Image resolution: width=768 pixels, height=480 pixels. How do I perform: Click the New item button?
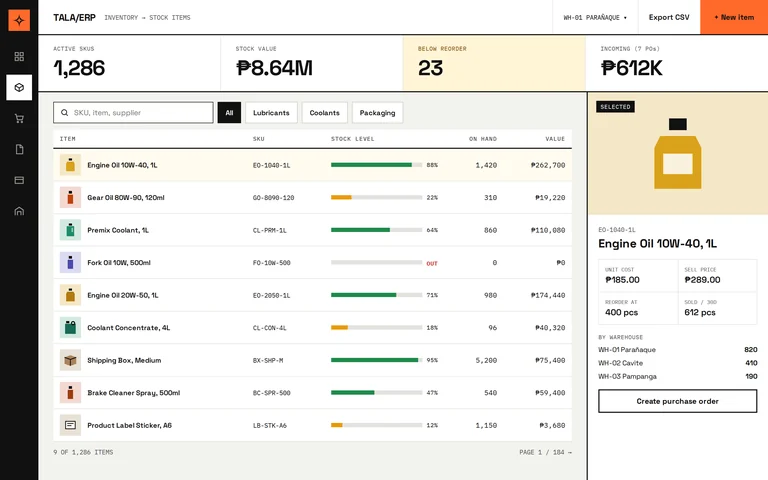pyautogui.click(x=734, y=17)
